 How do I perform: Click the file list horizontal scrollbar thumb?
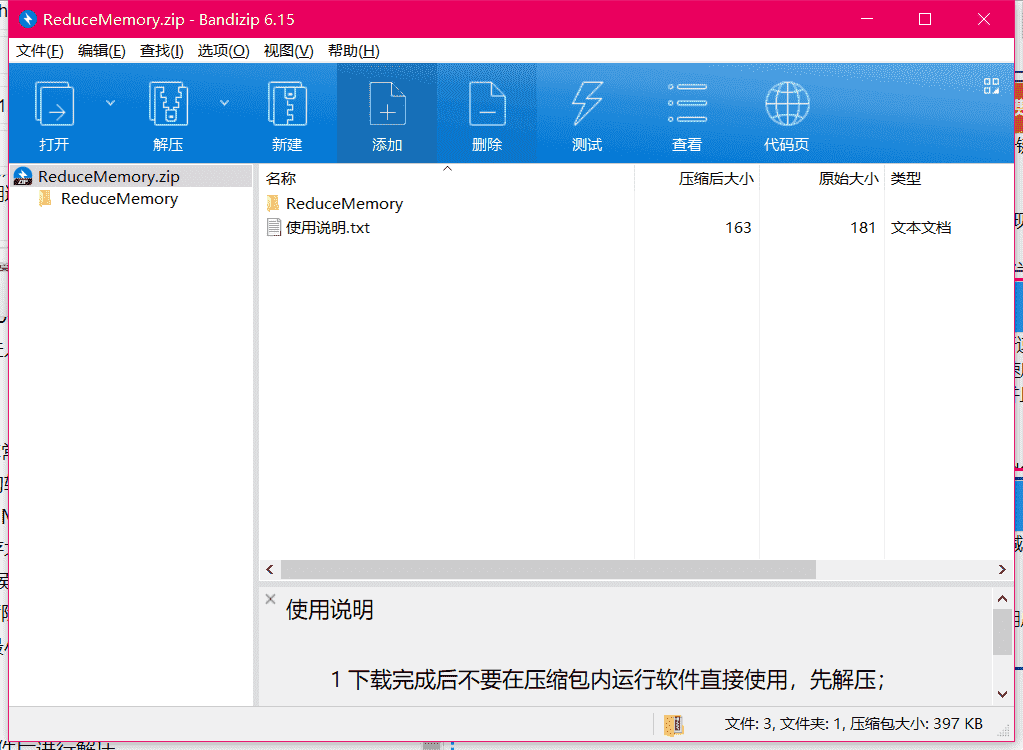pyautogui.click(x=548, y=569)
